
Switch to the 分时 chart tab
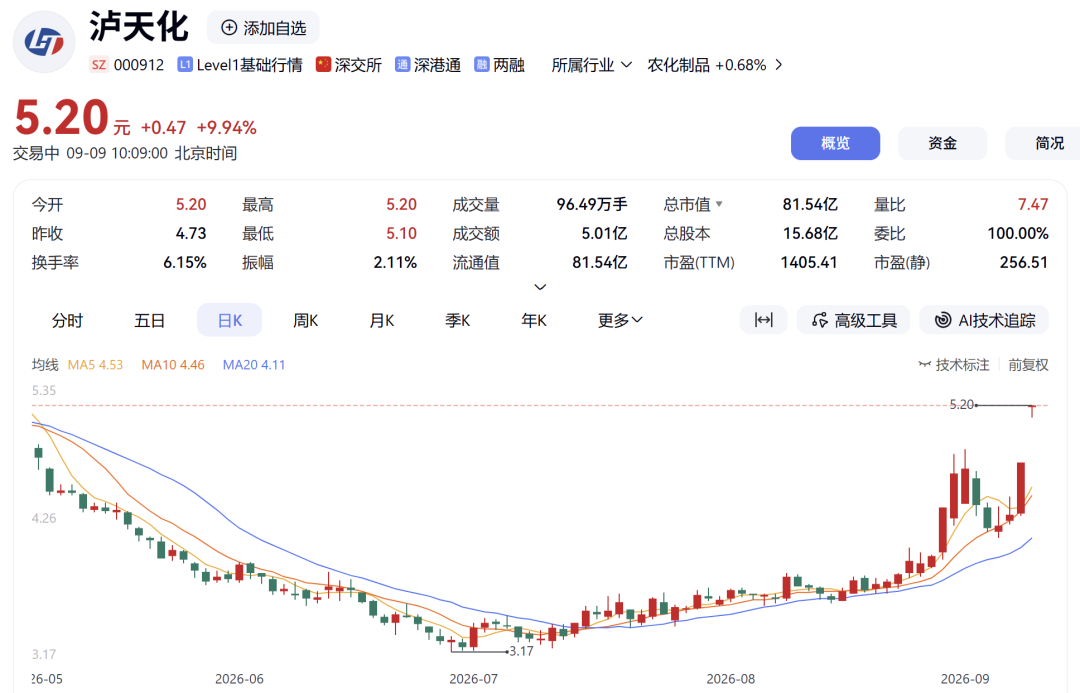68,320
